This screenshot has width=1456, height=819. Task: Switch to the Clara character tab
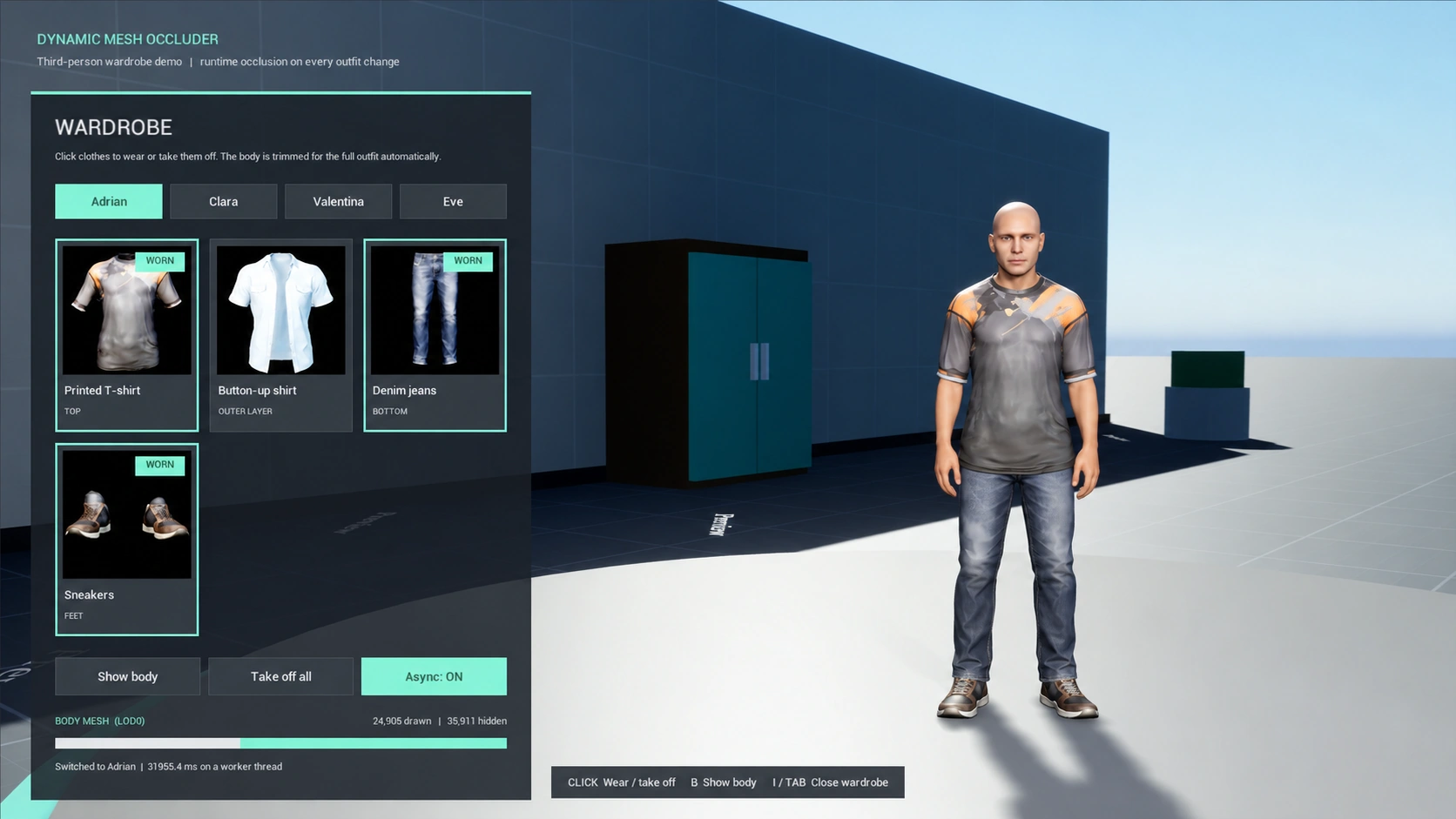point(224,201)
